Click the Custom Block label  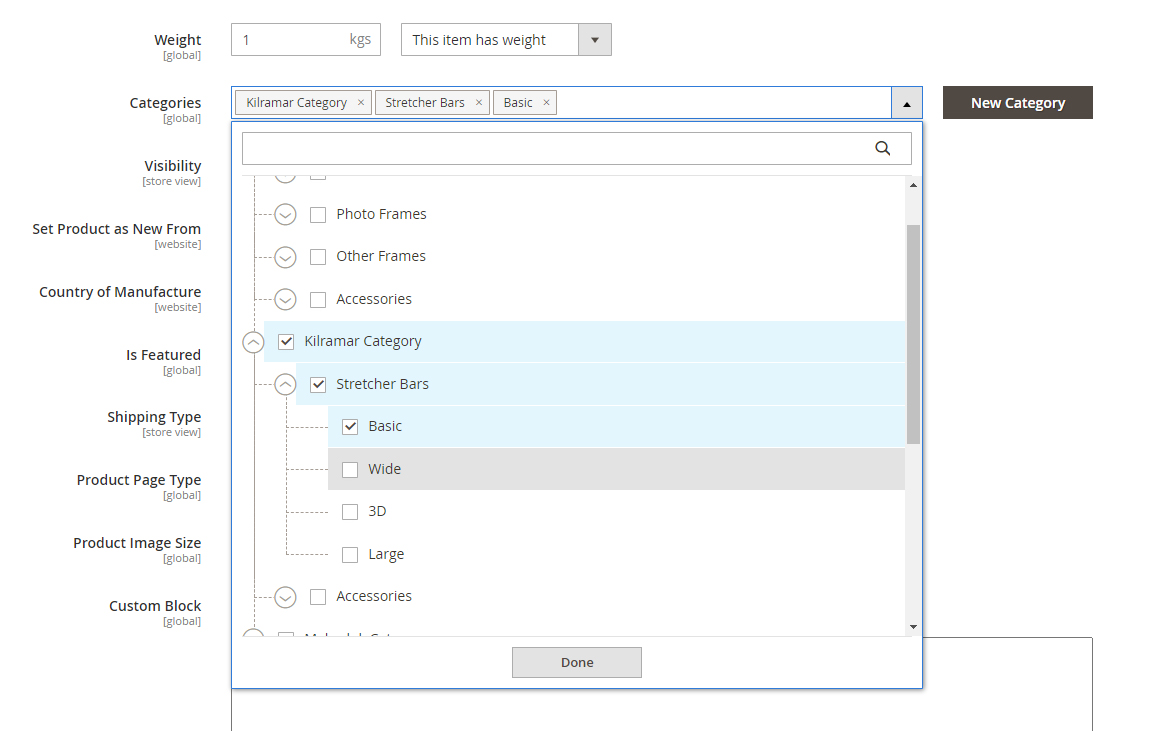tap(155, 606)
